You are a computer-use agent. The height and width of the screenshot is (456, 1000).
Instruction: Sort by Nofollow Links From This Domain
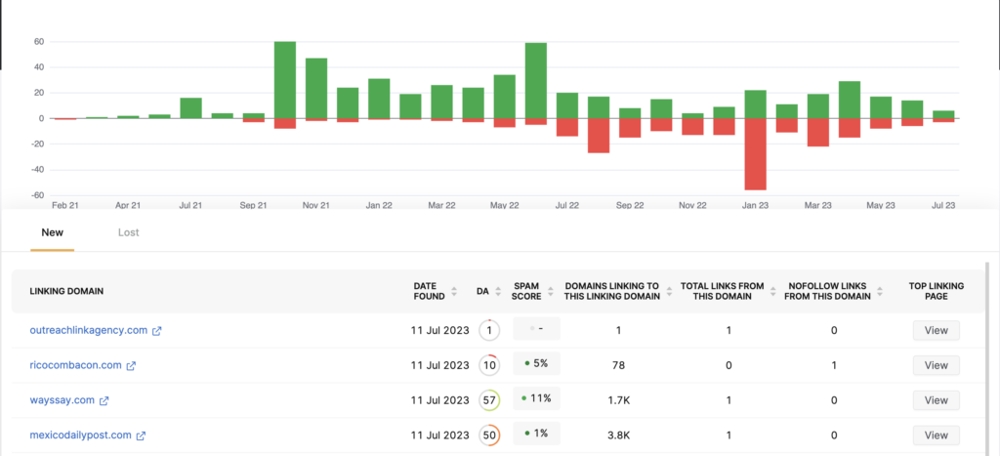coord(879,291)
